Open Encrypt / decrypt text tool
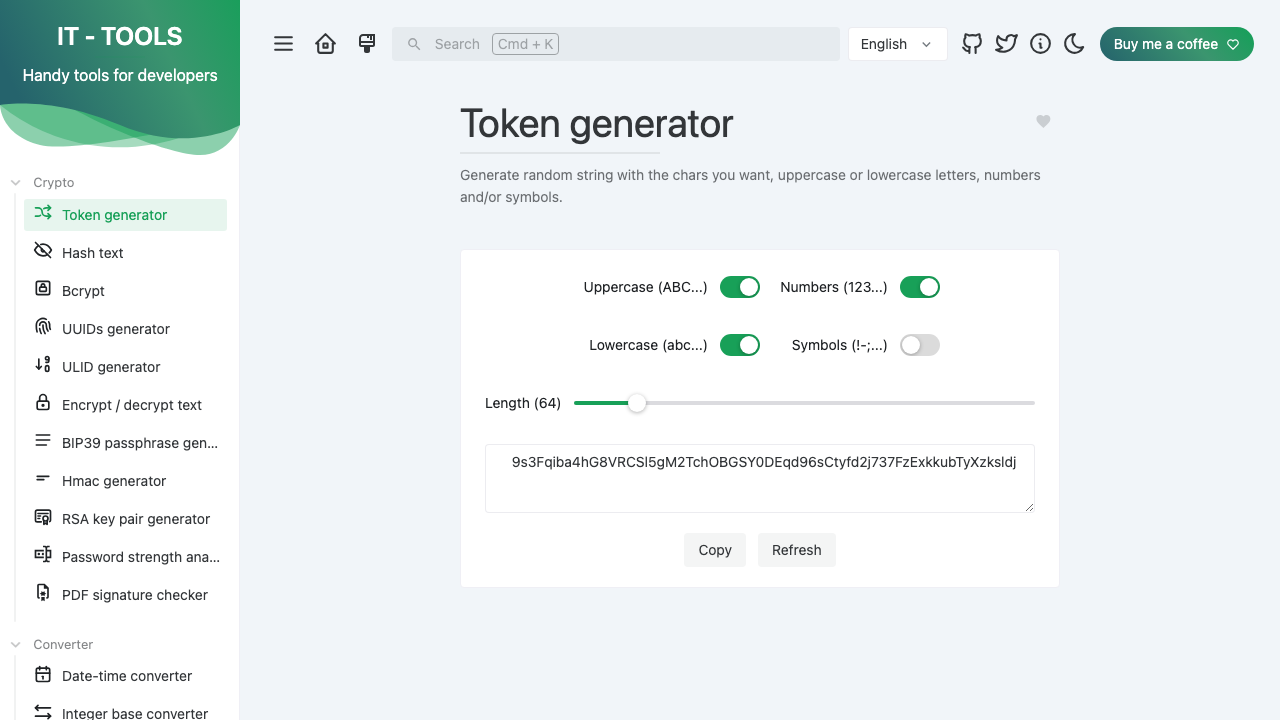Viewport: 1280px width, 720px height. (x=125, y=405)
